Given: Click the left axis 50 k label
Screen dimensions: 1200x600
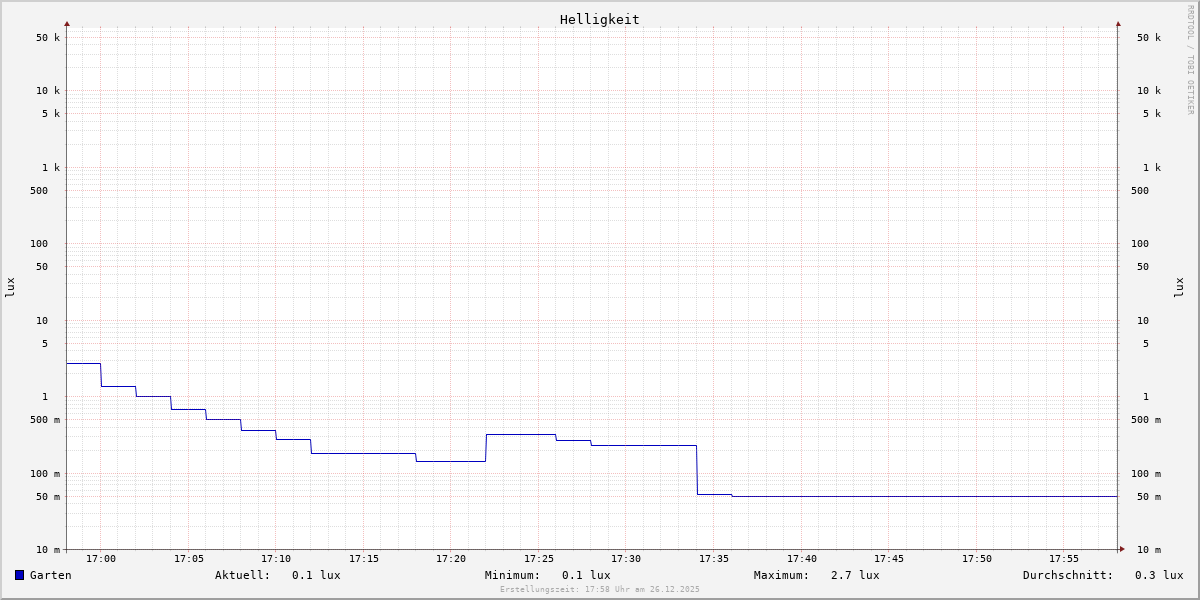Looking at the screenshot, I should (x=48, y=38).
